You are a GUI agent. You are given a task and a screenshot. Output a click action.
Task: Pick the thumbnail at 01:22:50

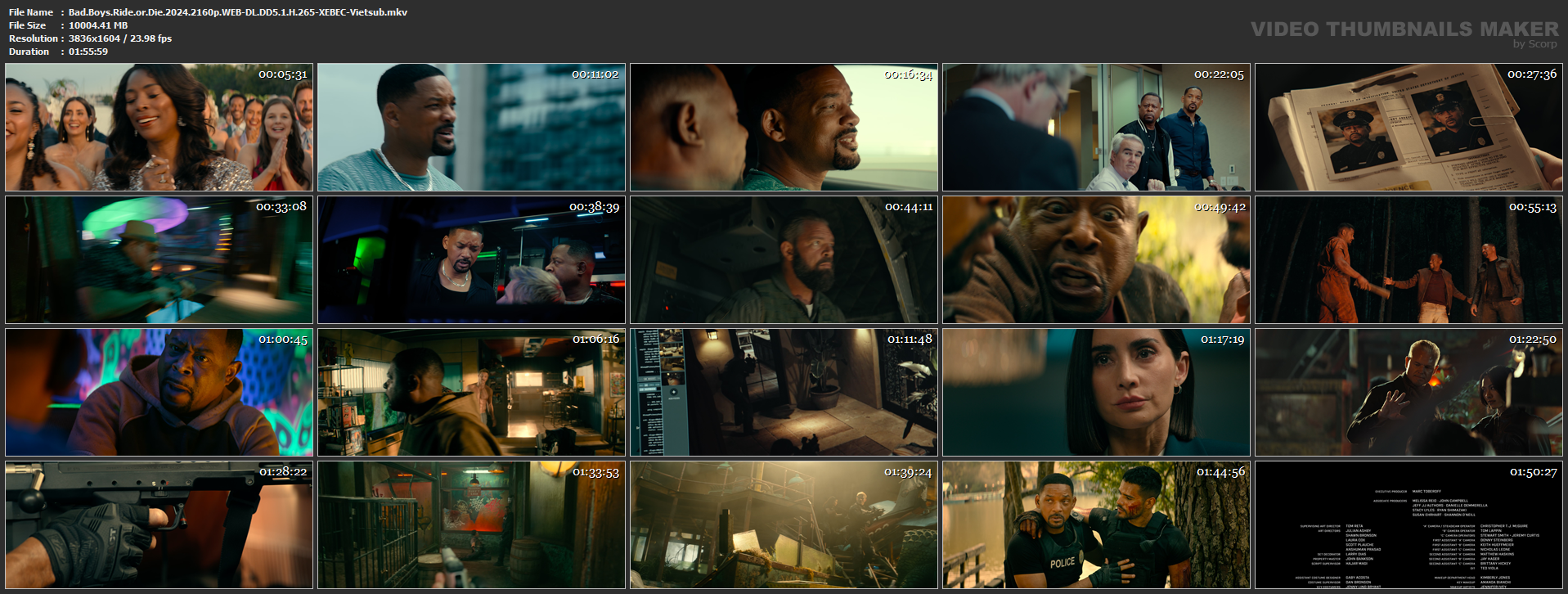tap(1409, 392)
